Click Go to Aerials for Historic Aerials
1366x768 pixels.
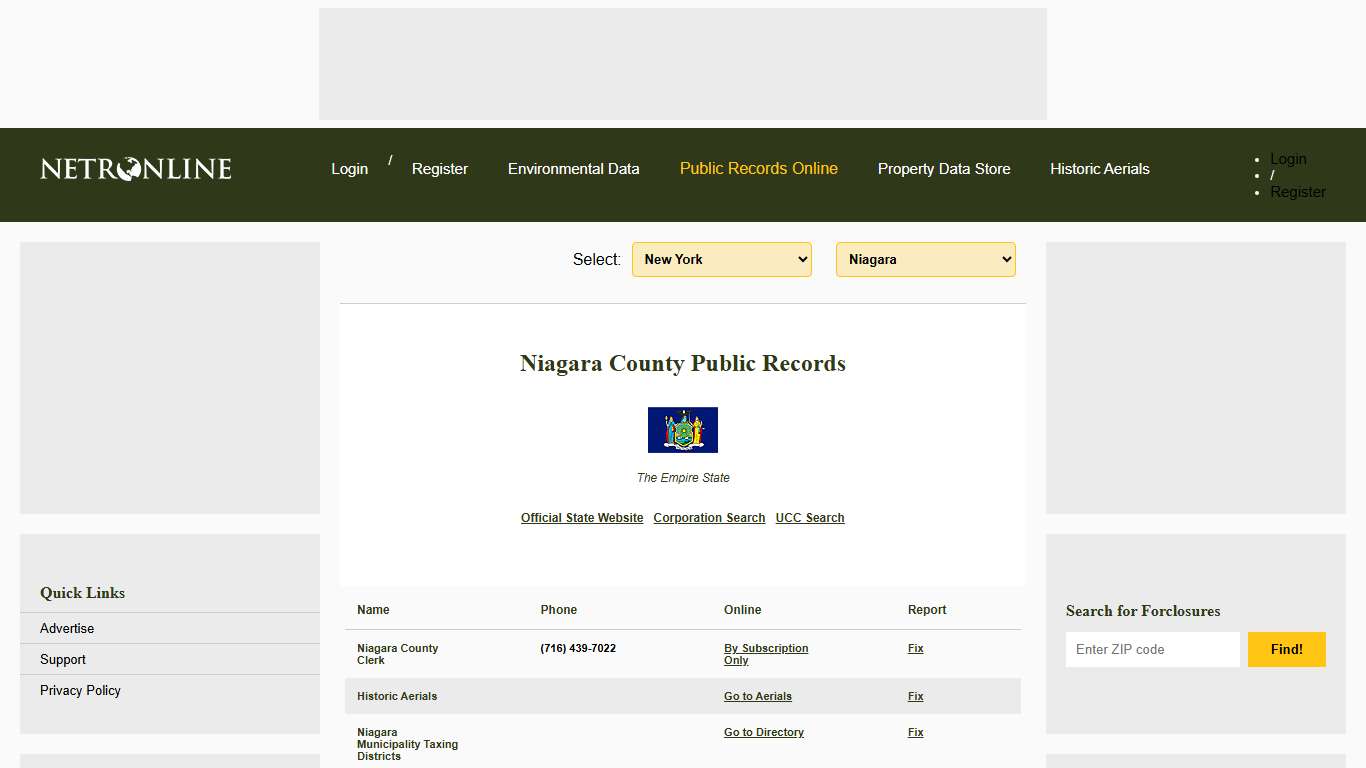pyautogui.click(x=757, y=696)
